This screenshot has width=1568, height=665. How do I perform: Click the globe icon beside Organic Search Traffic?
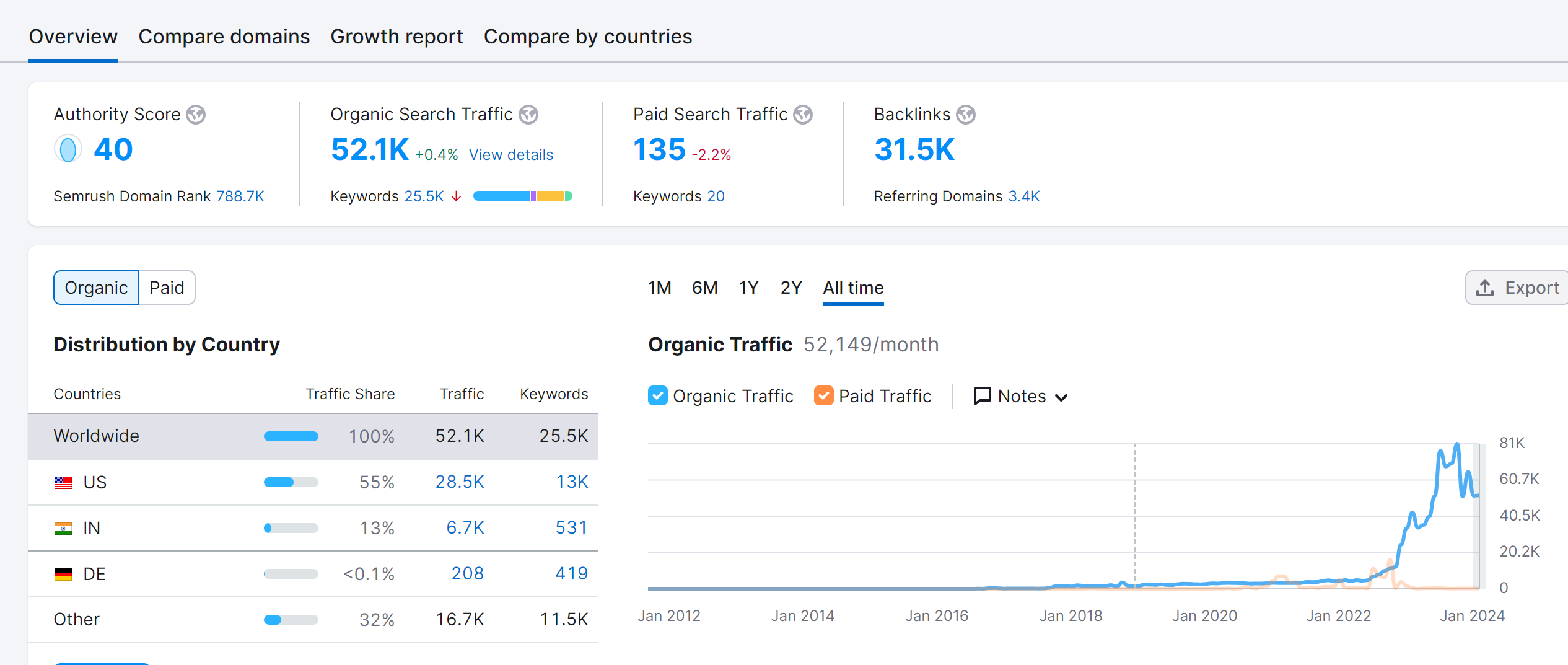point(528,115)
